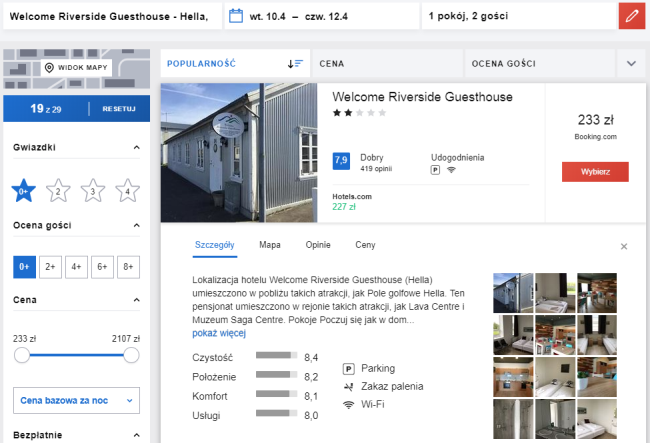This screenshot has height=443, width=650.
Task: Click pokaż więcej link
Action: click(219, 333)
